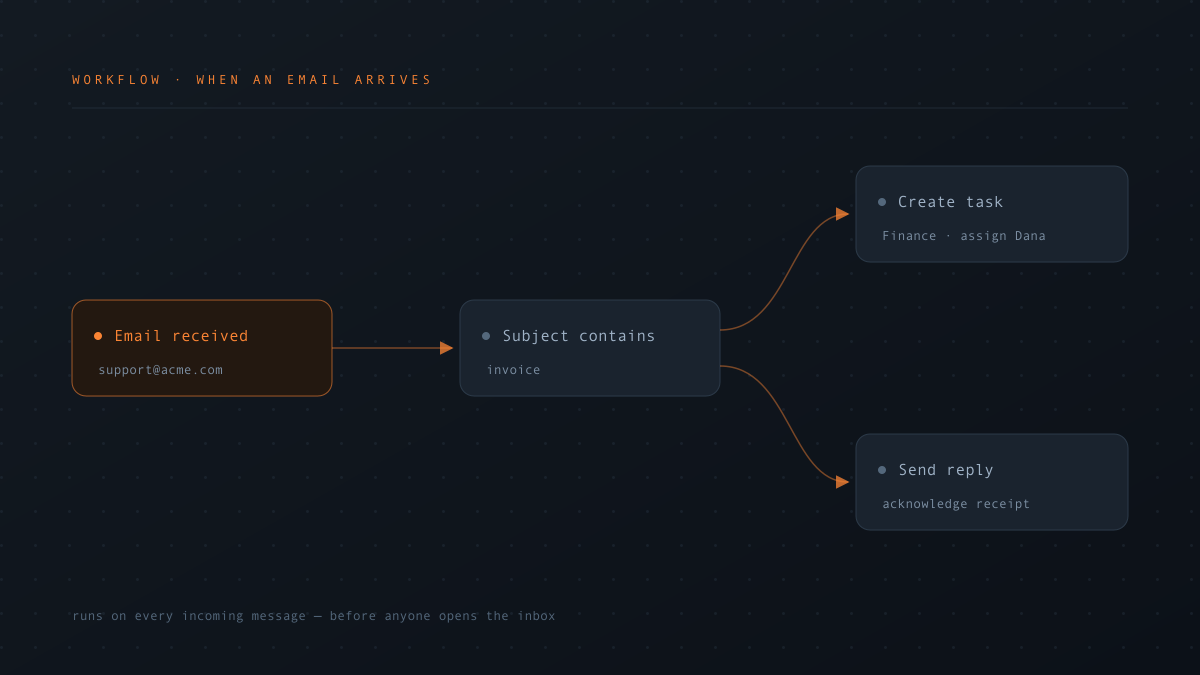Click the 'Subject contains' title text
Viewport: 1200px width, 675px height.
point(579,336)
